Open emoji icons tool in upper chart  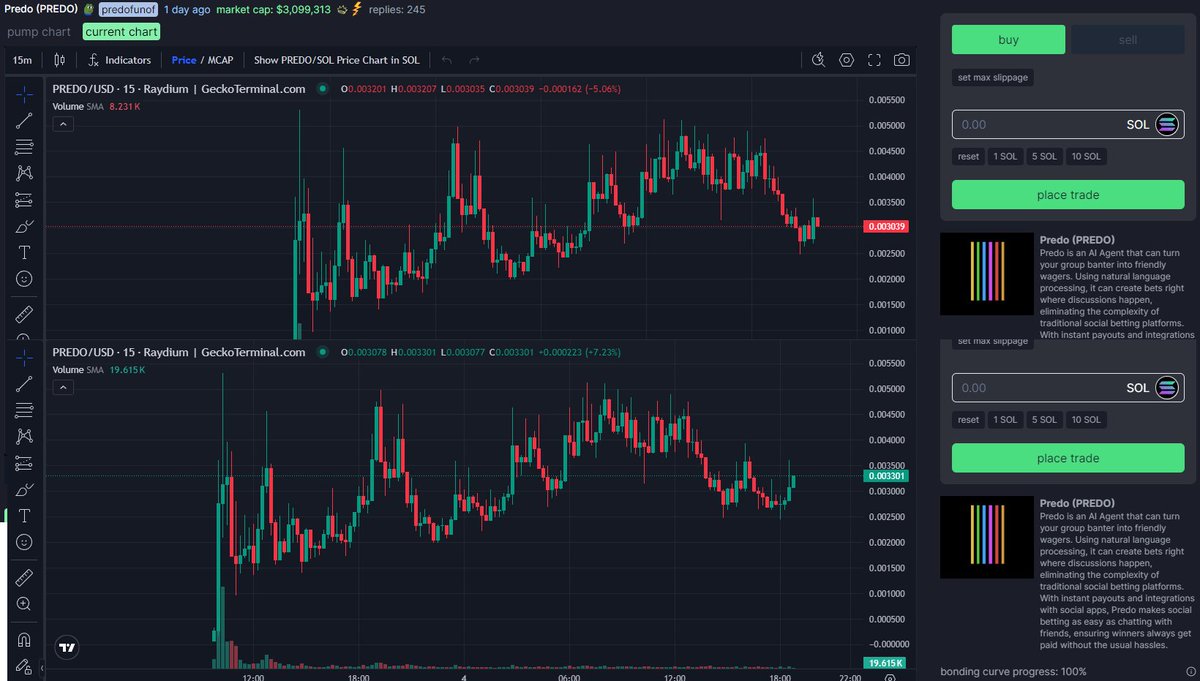[x=24, y=278]
